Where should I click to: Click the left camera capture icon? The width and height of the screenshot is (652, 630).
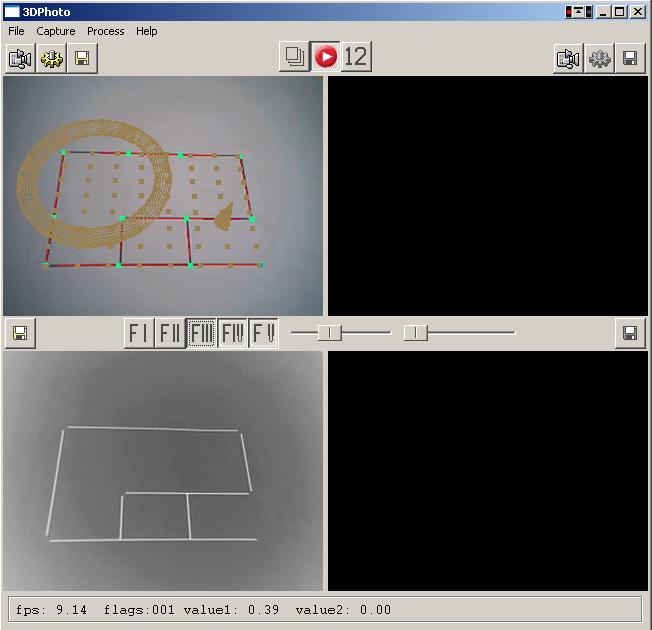[x=20, y=59]
